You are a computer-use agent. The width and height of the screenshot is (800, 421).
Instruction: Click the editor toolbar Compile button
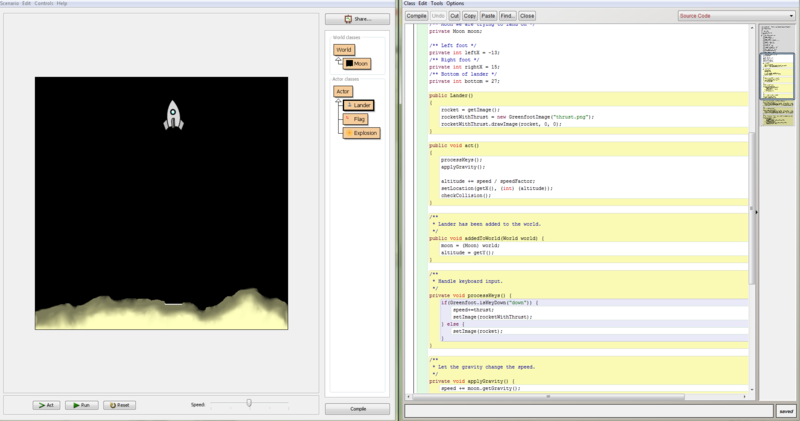[x=416, y=16]
